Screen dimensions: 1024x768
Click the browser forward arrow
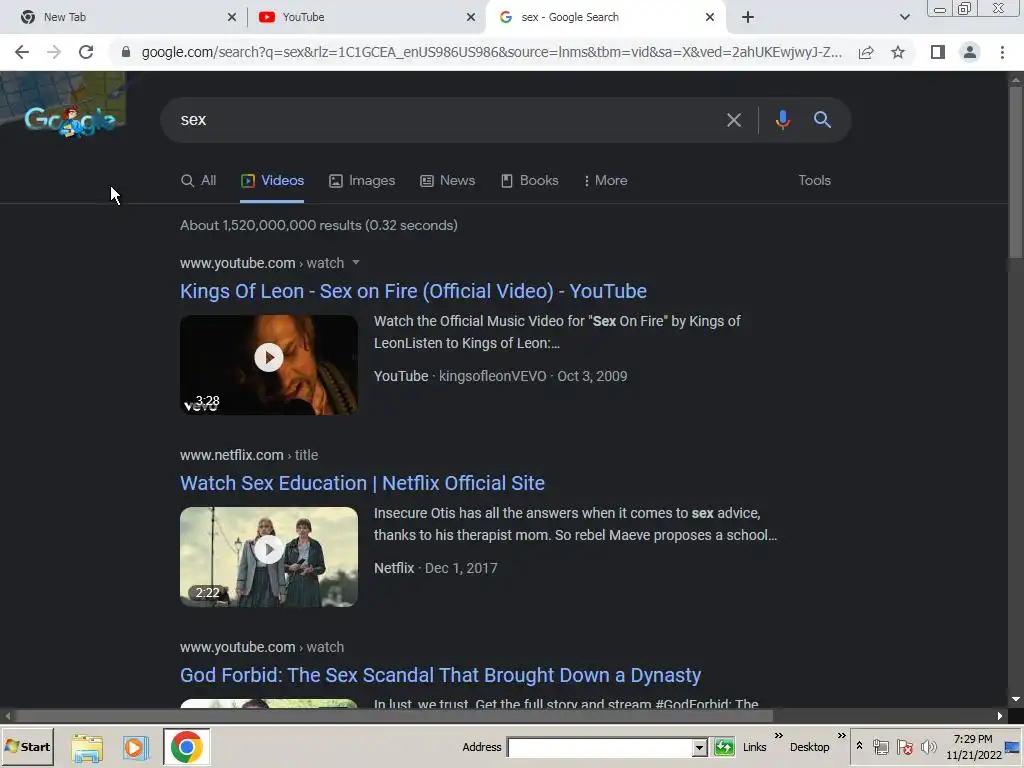[54, 52]
